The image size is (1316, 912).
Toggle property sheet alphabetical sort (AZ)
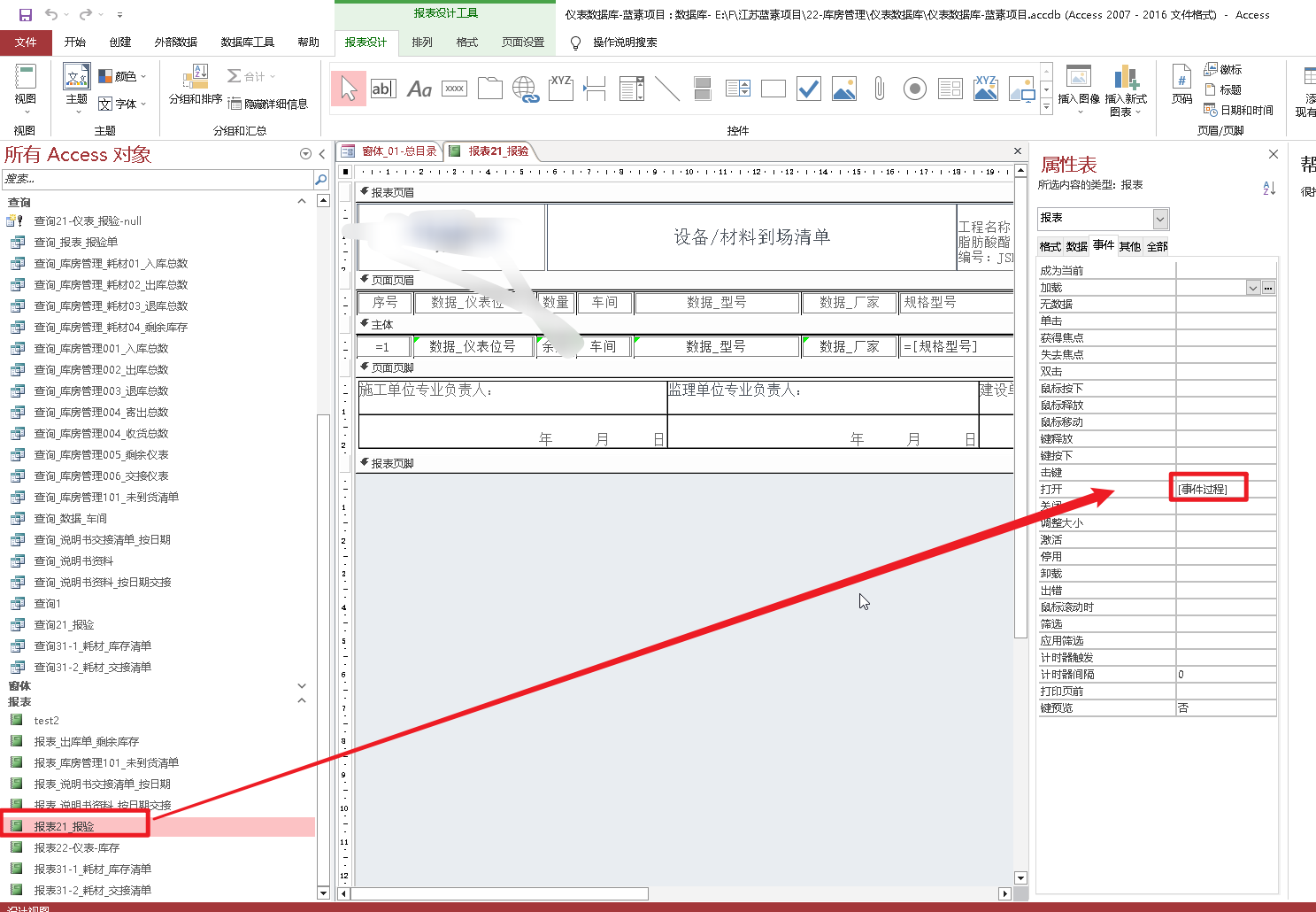(x=1269, y=189)
